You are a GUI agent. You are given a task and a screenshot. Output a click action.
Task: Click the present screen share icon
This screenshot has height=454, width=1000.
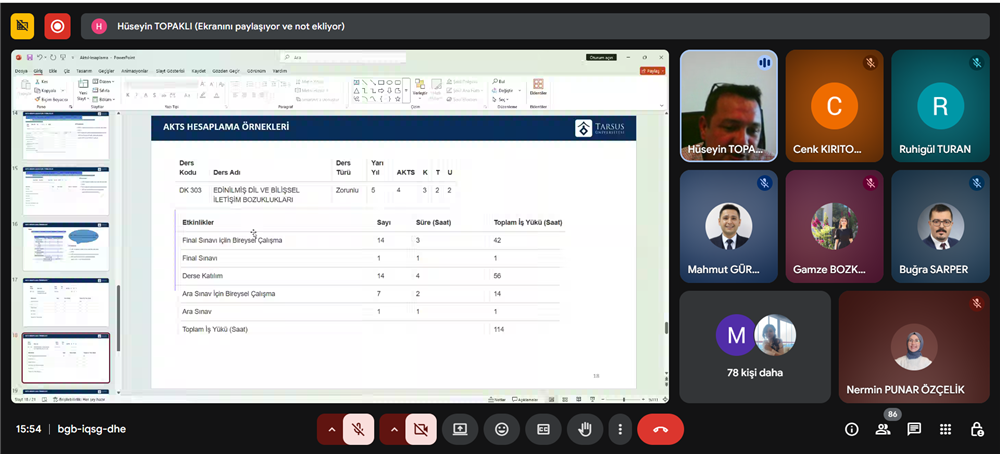pyautogui.click(x=460, y=429)
